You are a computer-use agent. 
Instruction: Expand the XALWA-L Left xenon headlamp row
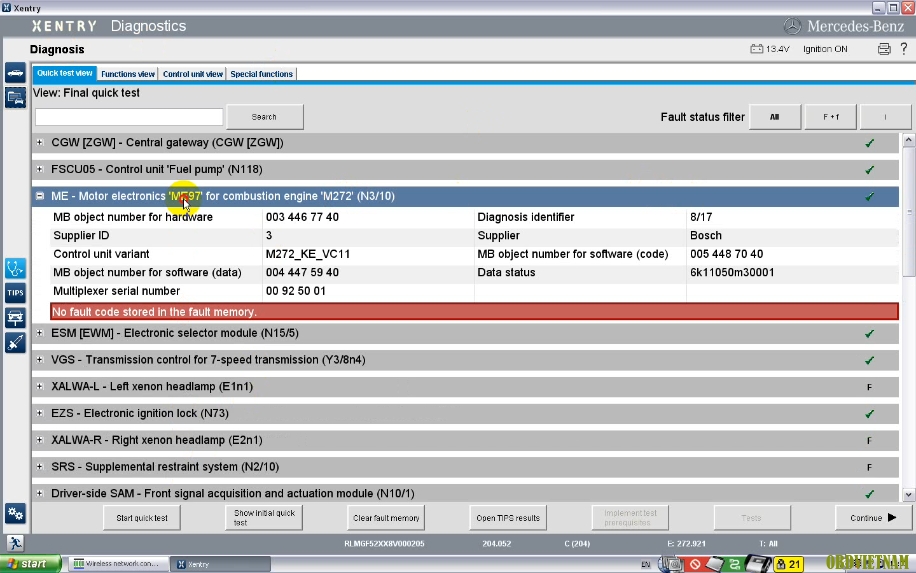tap(39, 387)
